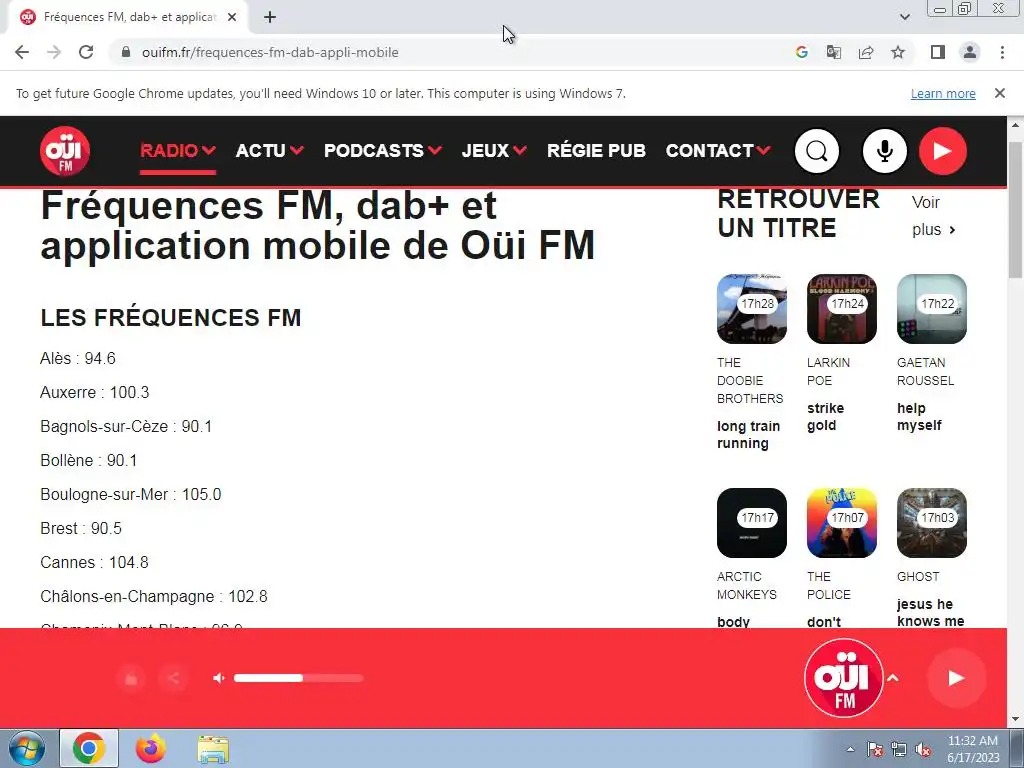1024x768 pixels.
Task: Click the 'long train running' title
Action: pos(748,434)
